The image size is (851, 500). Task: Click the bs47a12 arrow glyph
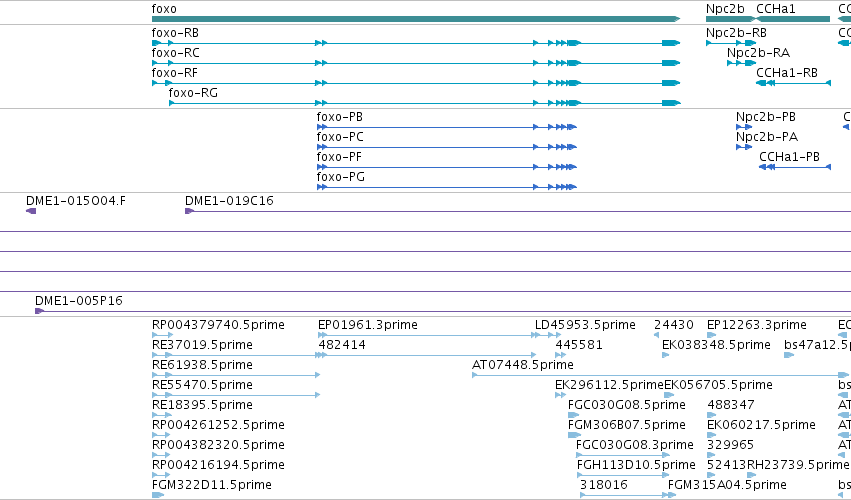tap(789, 355)
